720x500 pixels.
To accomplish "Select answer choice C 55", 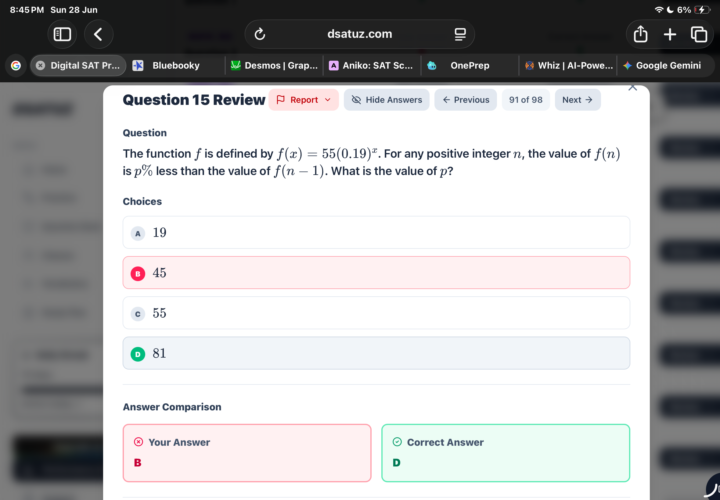I will pyautogui.click(x=376, y=313).
